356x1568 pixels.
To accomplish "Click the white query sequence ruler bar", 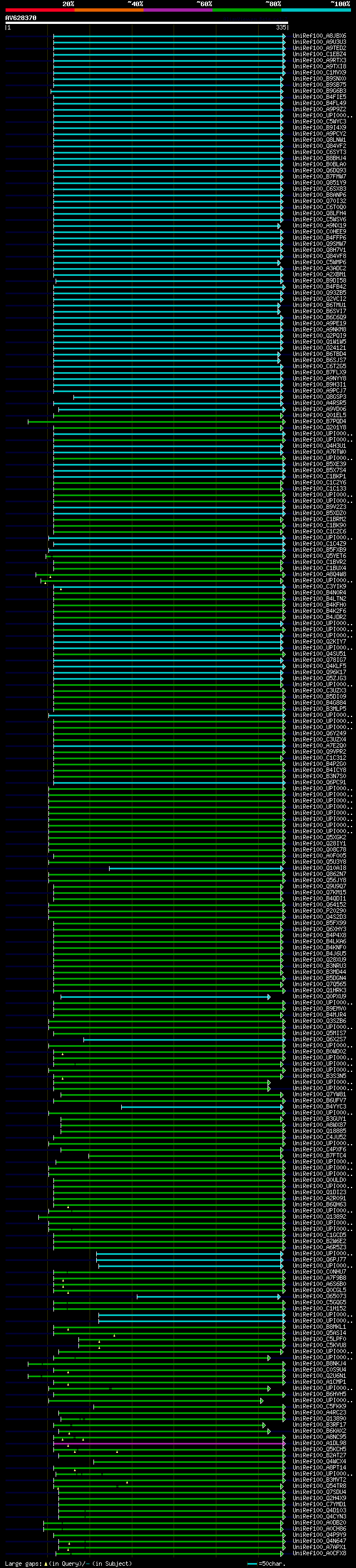I will [147, 23].
